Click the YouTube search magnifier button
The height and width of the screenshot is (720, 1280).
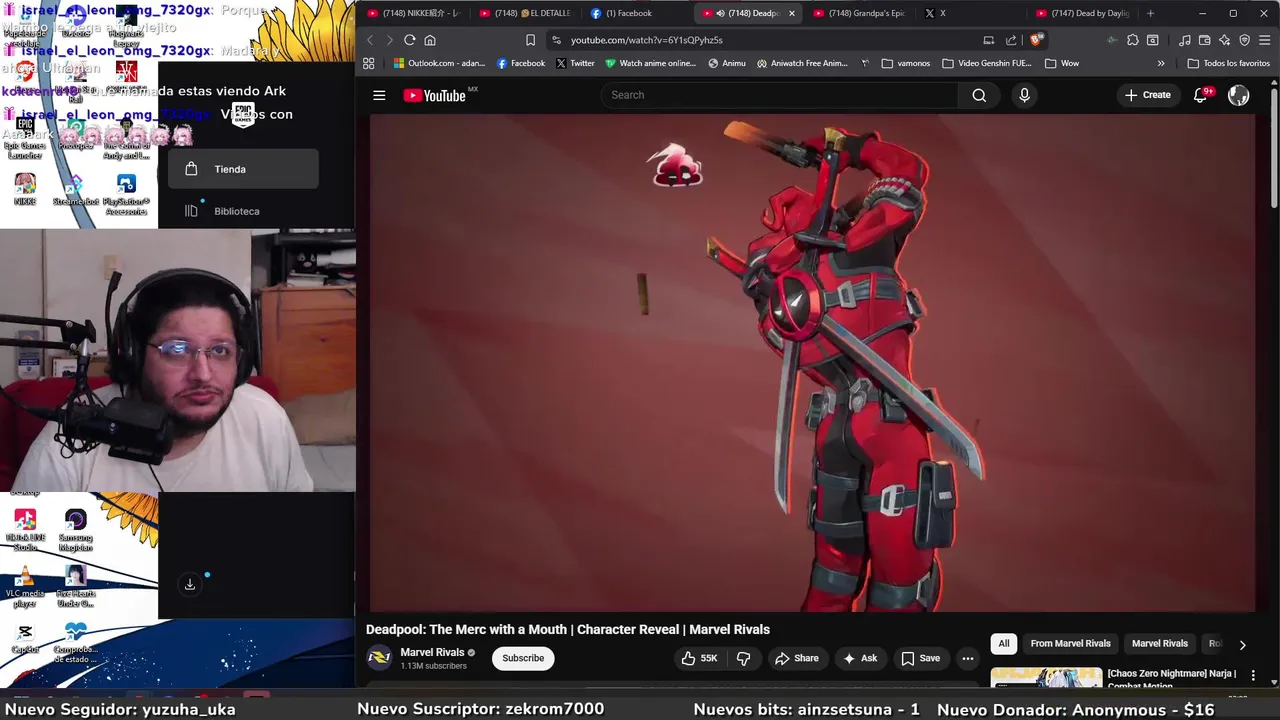click(979, 95)
